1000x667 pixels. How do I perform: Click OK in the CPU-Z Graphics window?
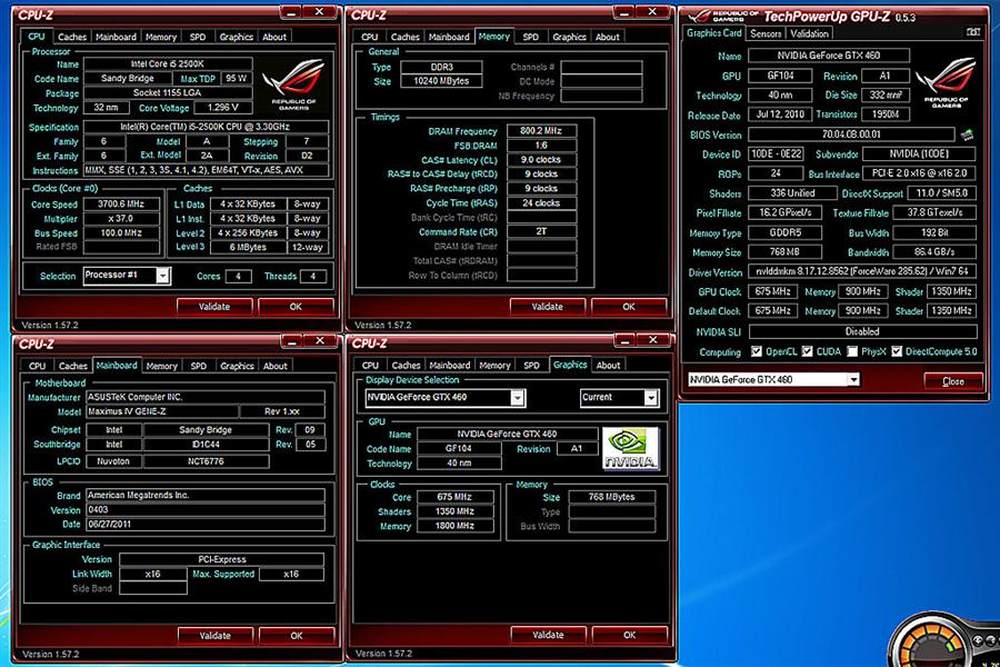629,635
